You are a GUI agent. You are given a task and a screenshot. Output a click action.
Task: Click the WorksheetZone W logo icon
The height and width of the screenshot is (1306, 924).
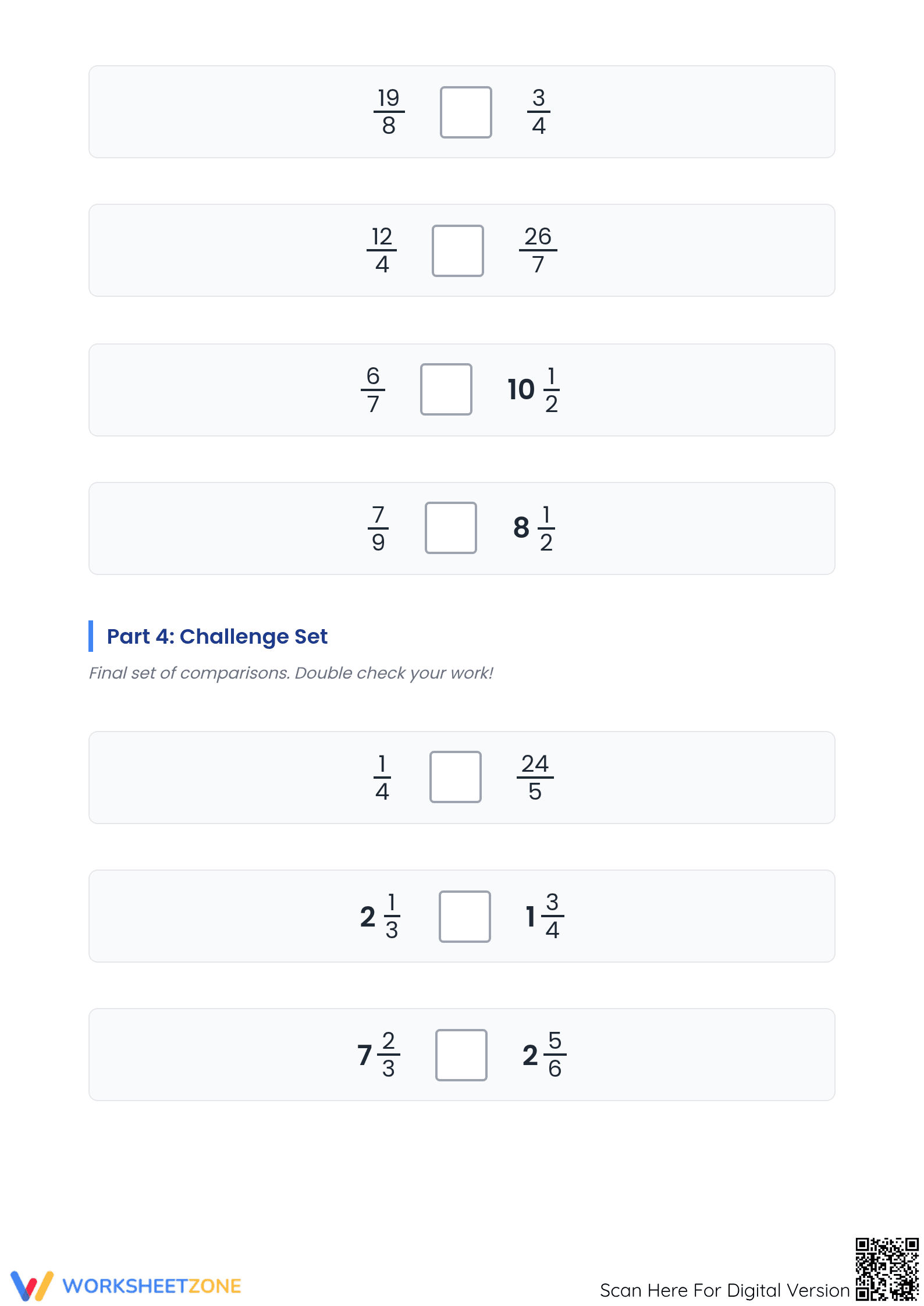[32, 1286]
